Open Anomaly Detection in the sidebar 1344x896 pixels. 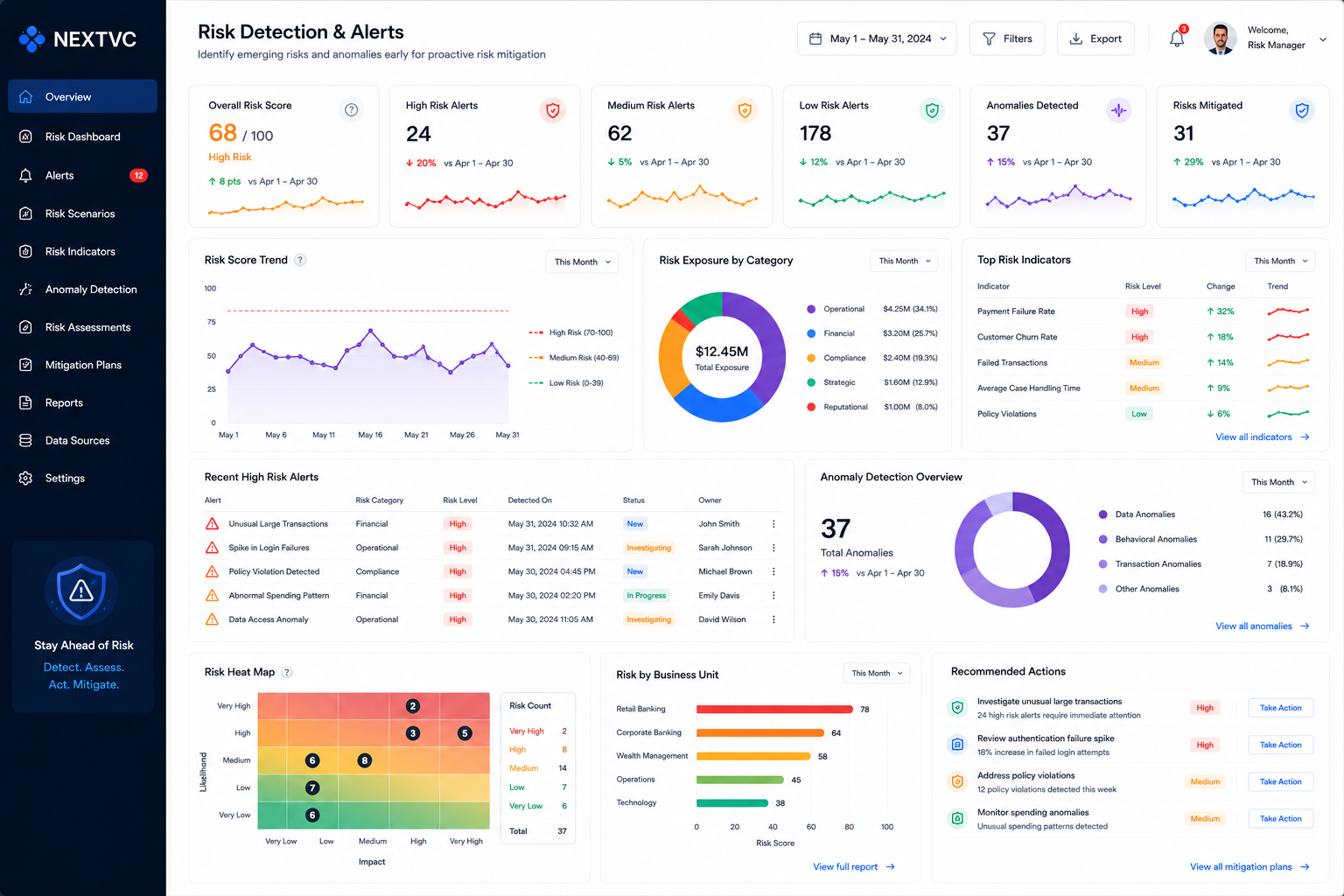point(82,289)
